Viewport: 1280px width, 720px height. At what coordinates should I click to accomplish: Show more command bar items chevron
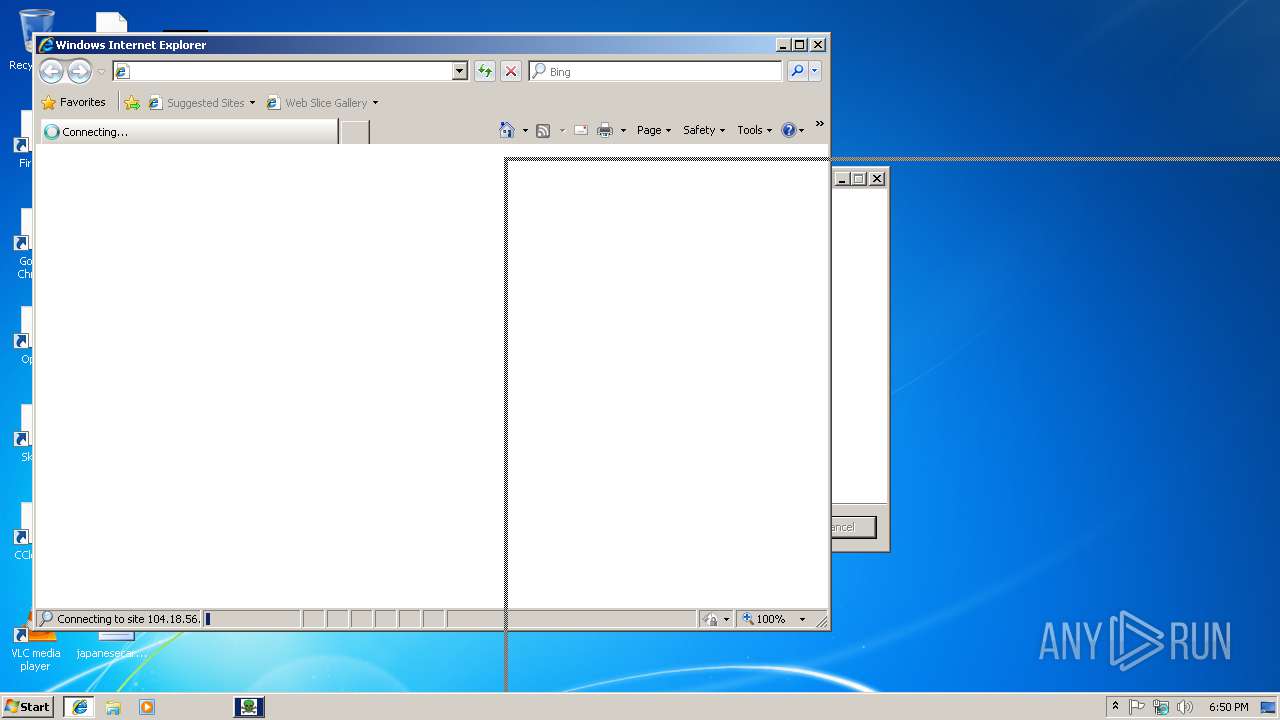coord(819,124)
